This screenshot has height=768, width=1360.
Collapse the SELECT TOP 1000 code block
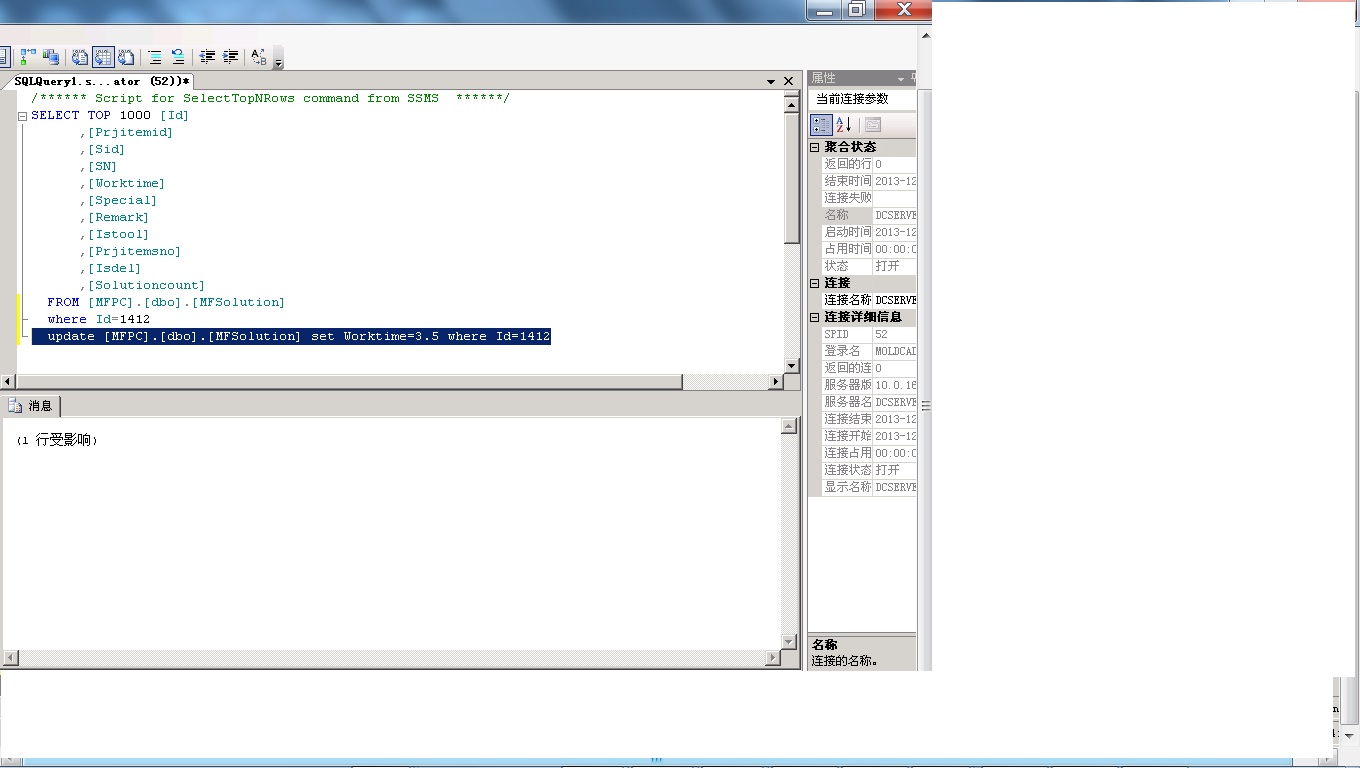[22, 116]
